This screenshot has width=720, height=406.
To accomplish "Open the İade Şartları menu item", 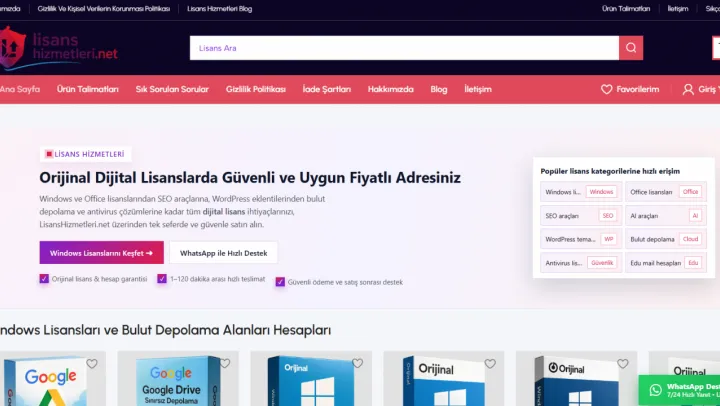I will pos(326,89).
